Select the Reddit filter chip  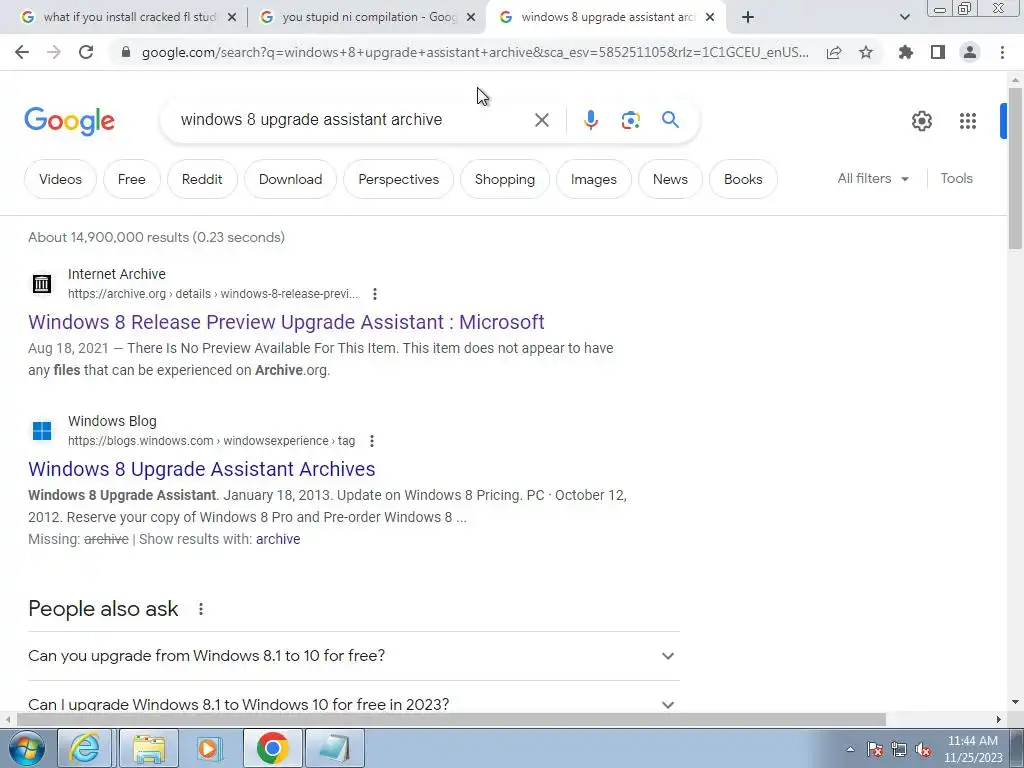tap(202, 179)
